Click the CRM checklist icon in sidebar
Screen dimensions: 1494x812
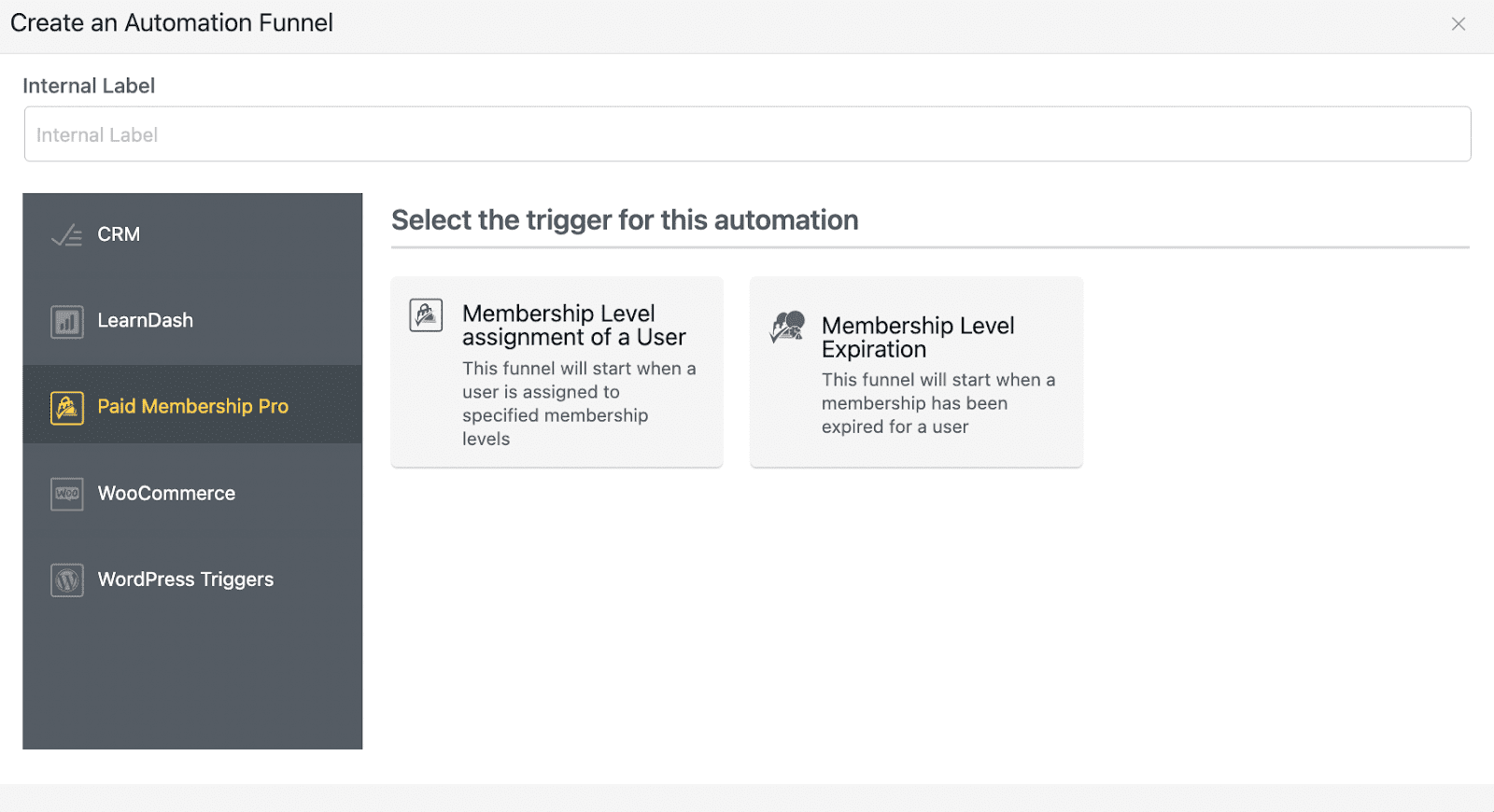(66, 235)
